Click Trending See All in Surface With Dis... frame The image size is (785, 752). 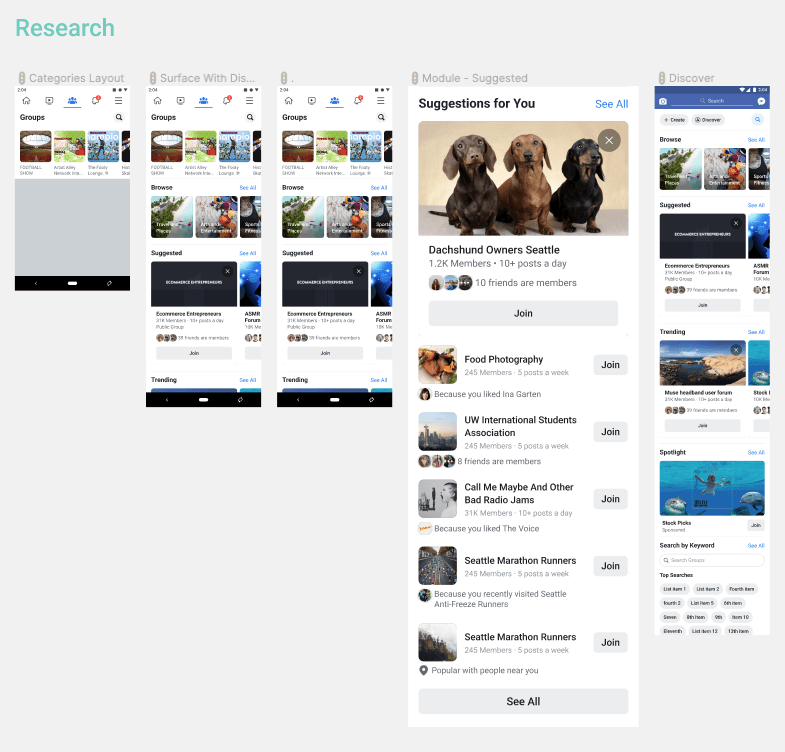[248, 380]
